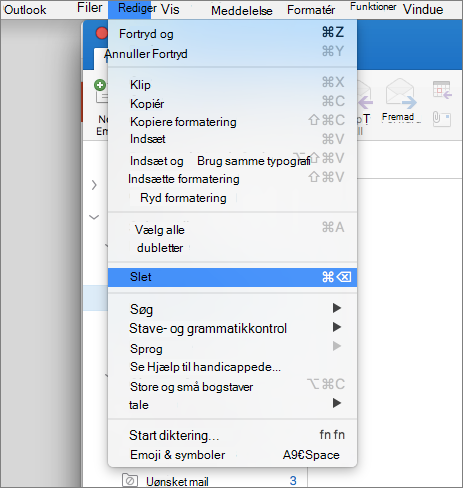
Task: Click the meeting calendar reply icon
Action: 442,90
